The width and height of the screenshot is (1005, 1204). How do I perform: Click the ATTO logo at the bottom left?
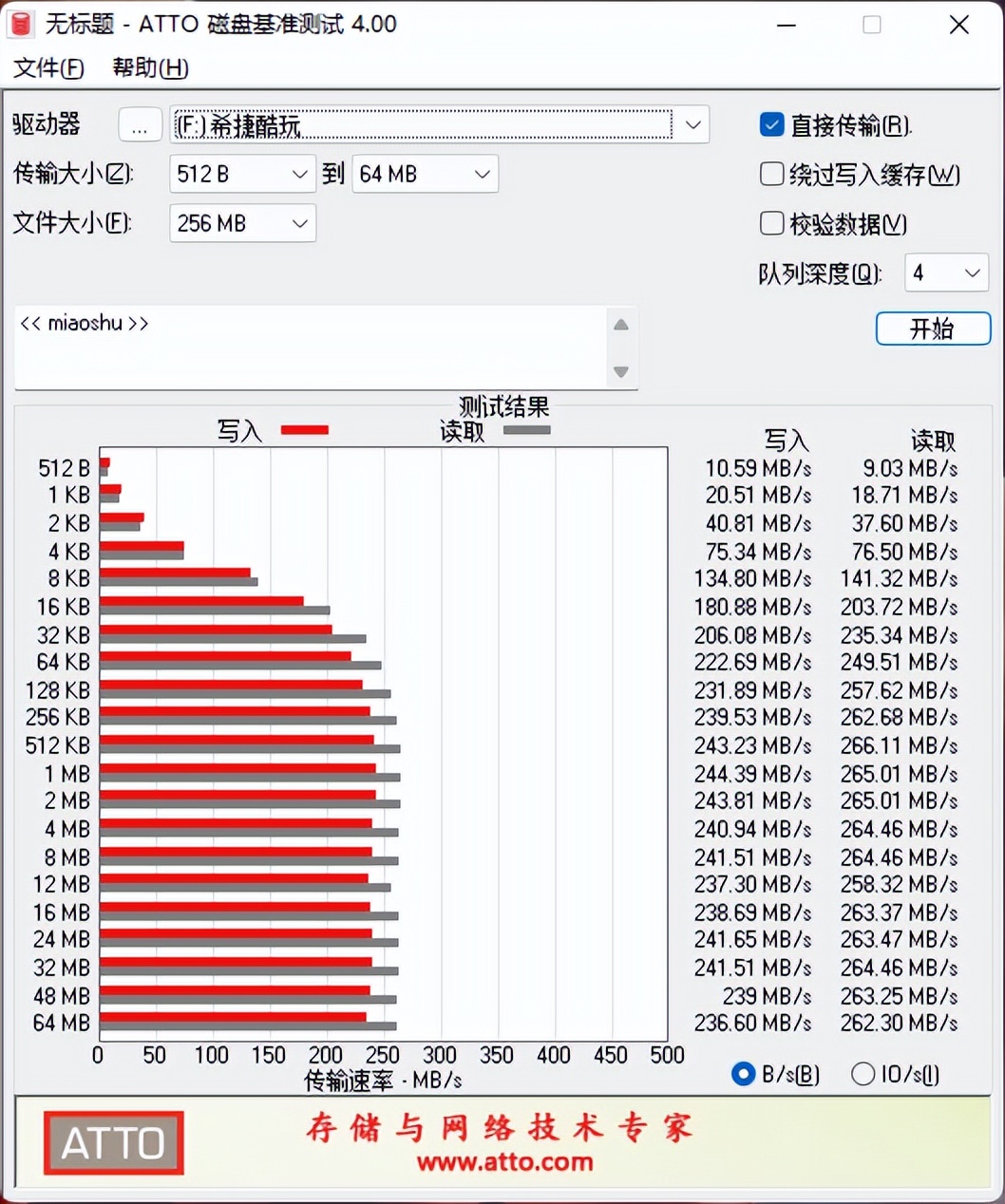112,1142
